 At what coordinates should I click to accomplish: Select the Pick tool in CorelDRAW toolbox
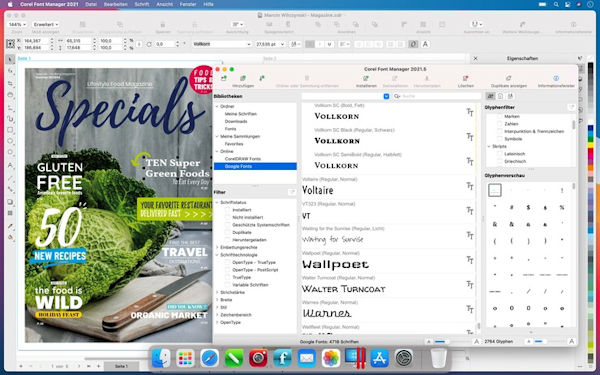tap(10, 59)
